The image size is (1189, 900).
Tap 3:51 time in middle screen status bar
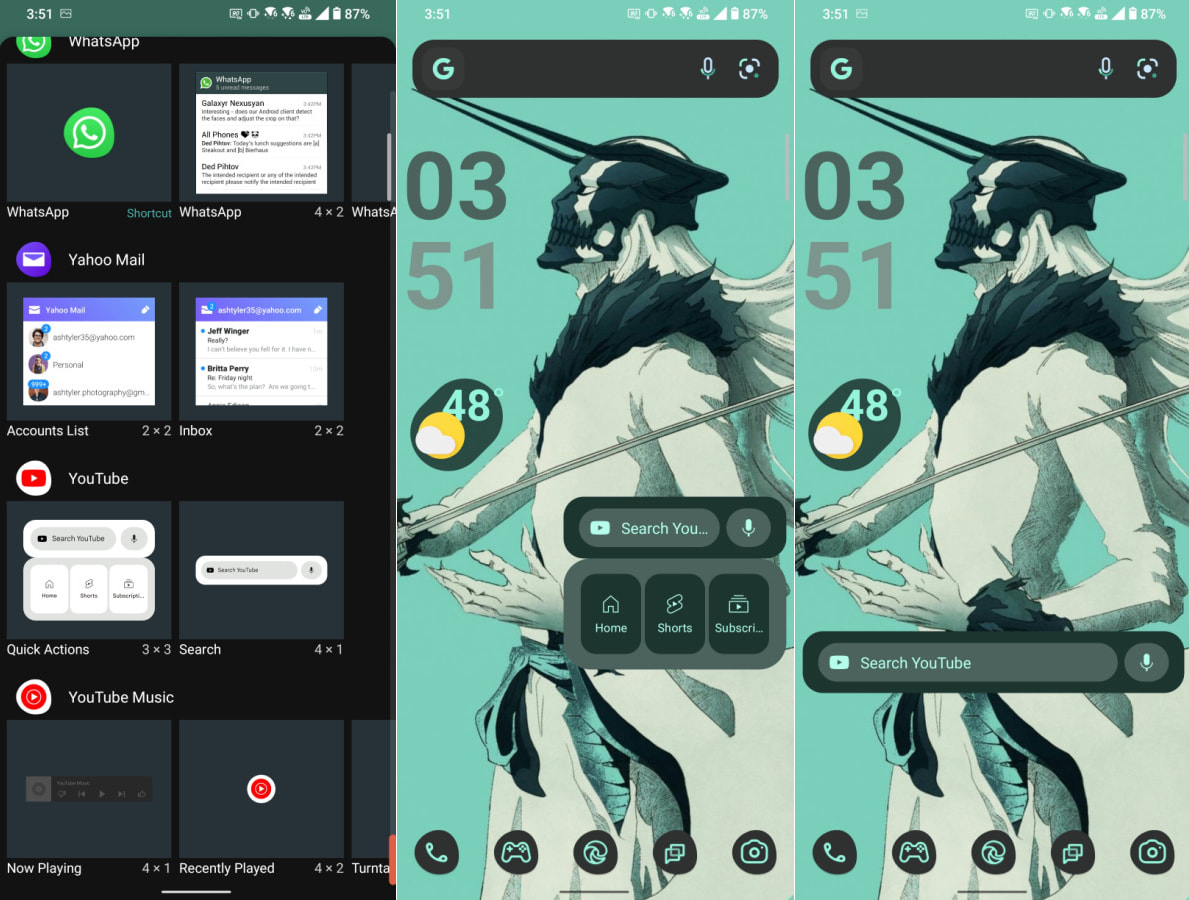pos(437,14)
